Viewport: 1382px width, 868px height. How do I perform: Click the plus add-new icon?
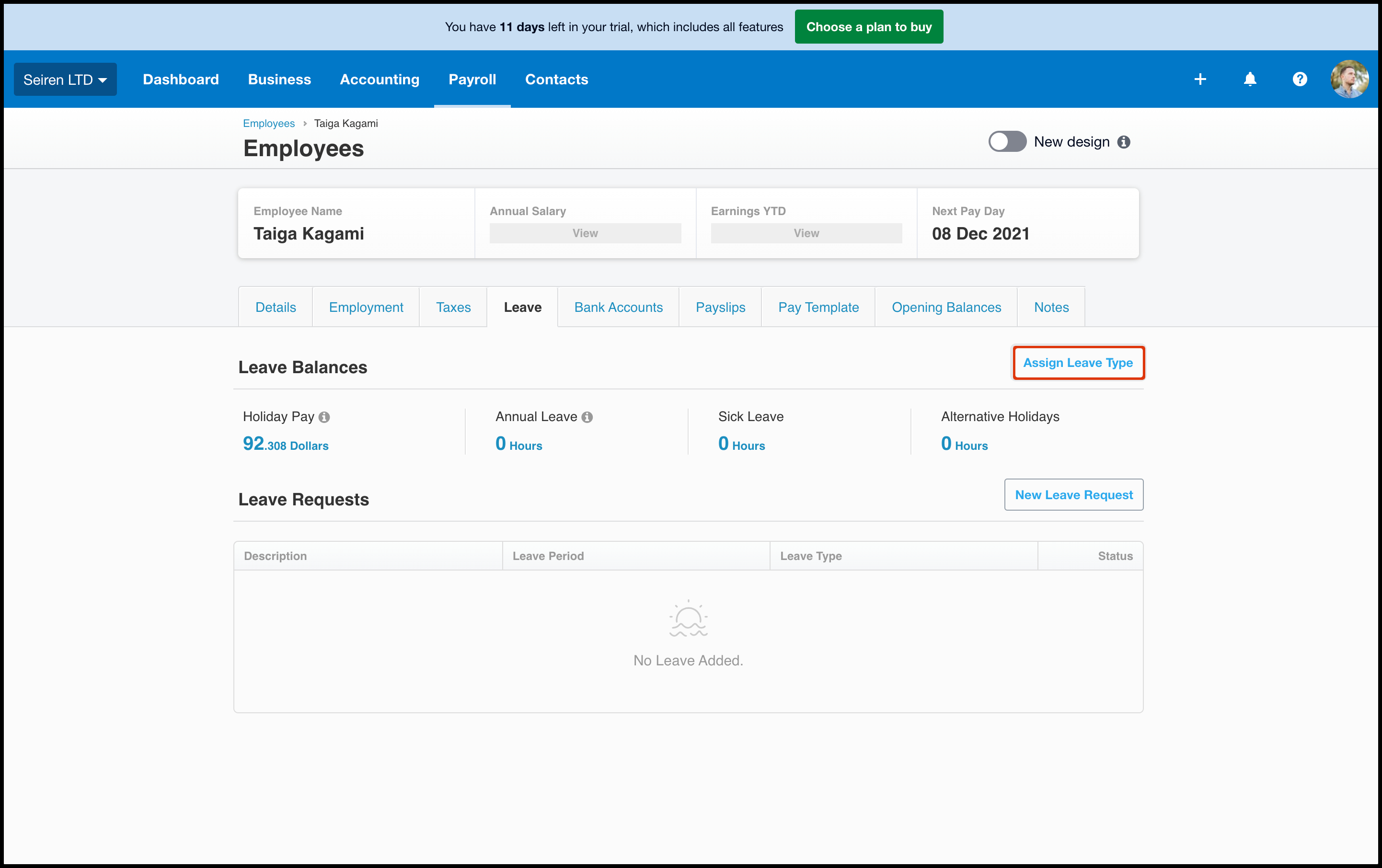pos(1199,79)
